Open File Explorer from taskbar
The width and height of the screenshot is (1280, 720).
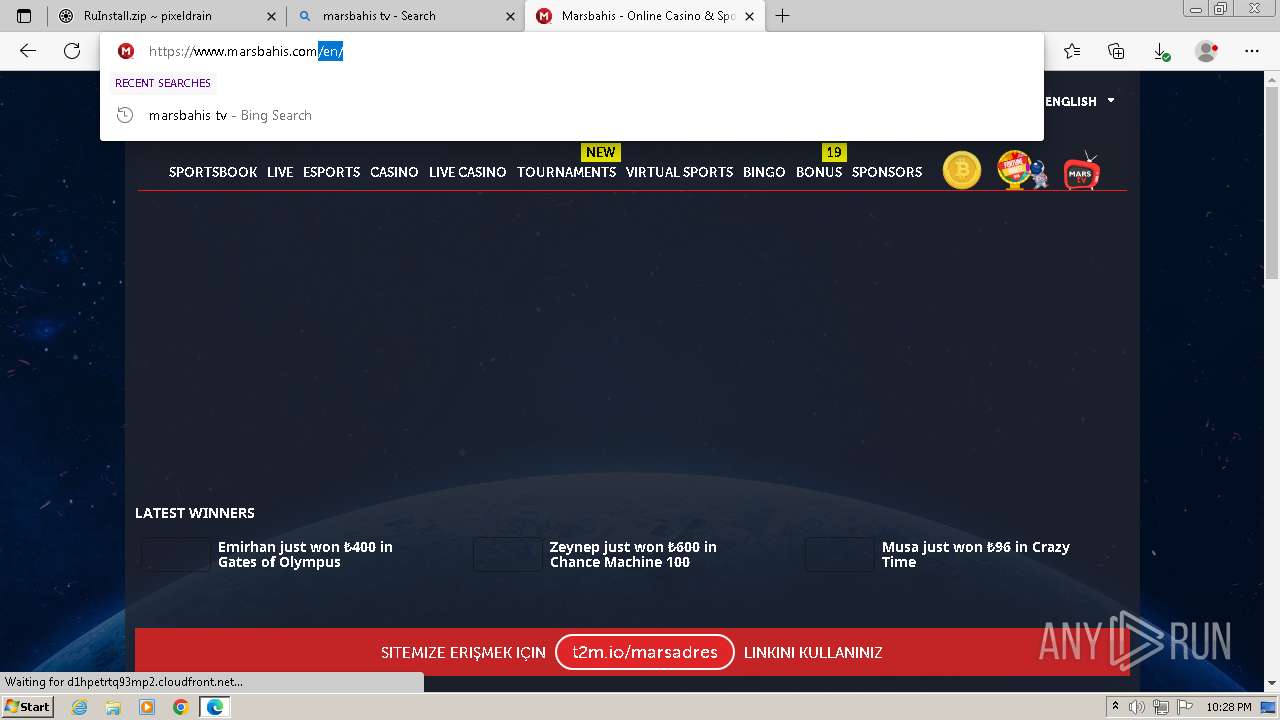coord(113,707)
